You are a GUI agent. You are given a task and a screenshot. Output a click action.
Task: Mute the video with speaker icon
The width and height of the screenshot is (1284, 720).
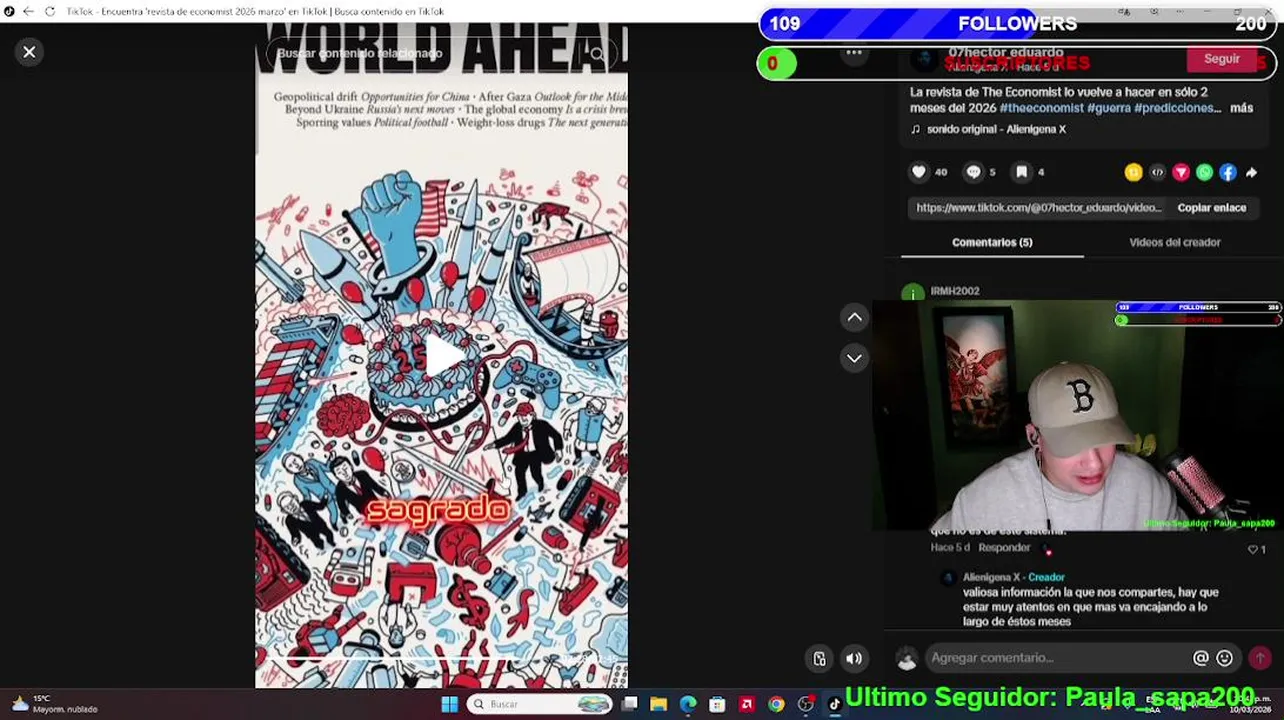854,658
